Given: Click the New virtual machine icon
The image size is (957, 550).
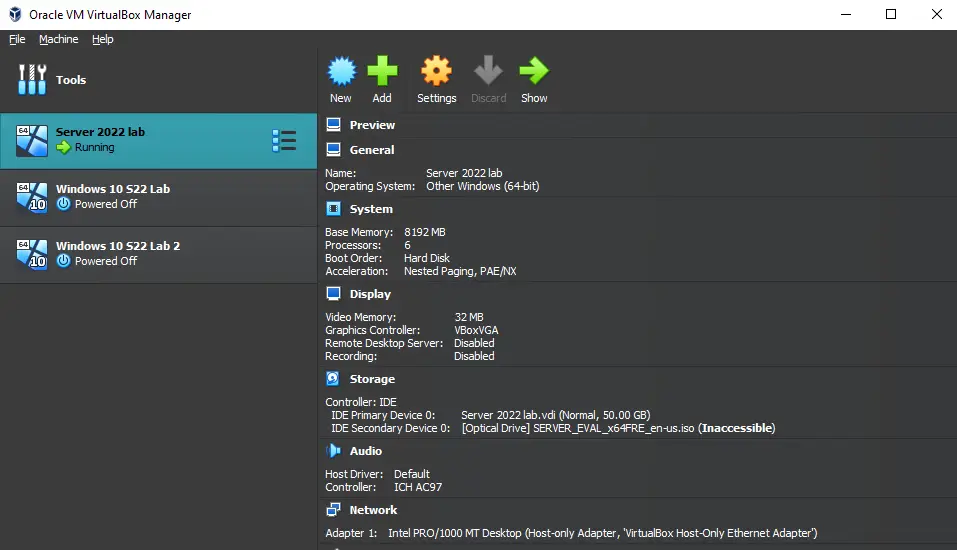Looking at the screenshot, I should pos(341,72).
